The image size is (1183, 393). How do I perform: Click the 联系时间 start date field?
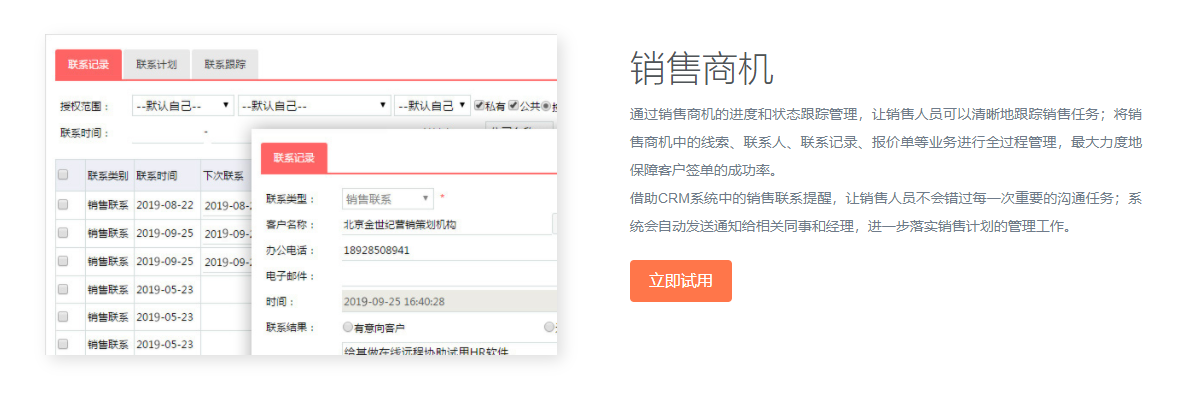pos(167,134)
